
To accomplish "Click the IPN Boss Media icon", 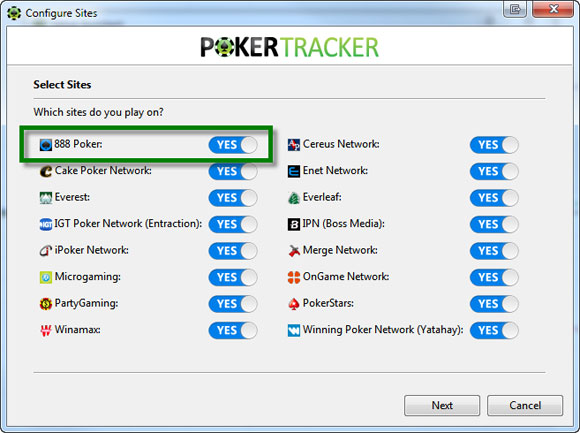I will tap(294, 224).
